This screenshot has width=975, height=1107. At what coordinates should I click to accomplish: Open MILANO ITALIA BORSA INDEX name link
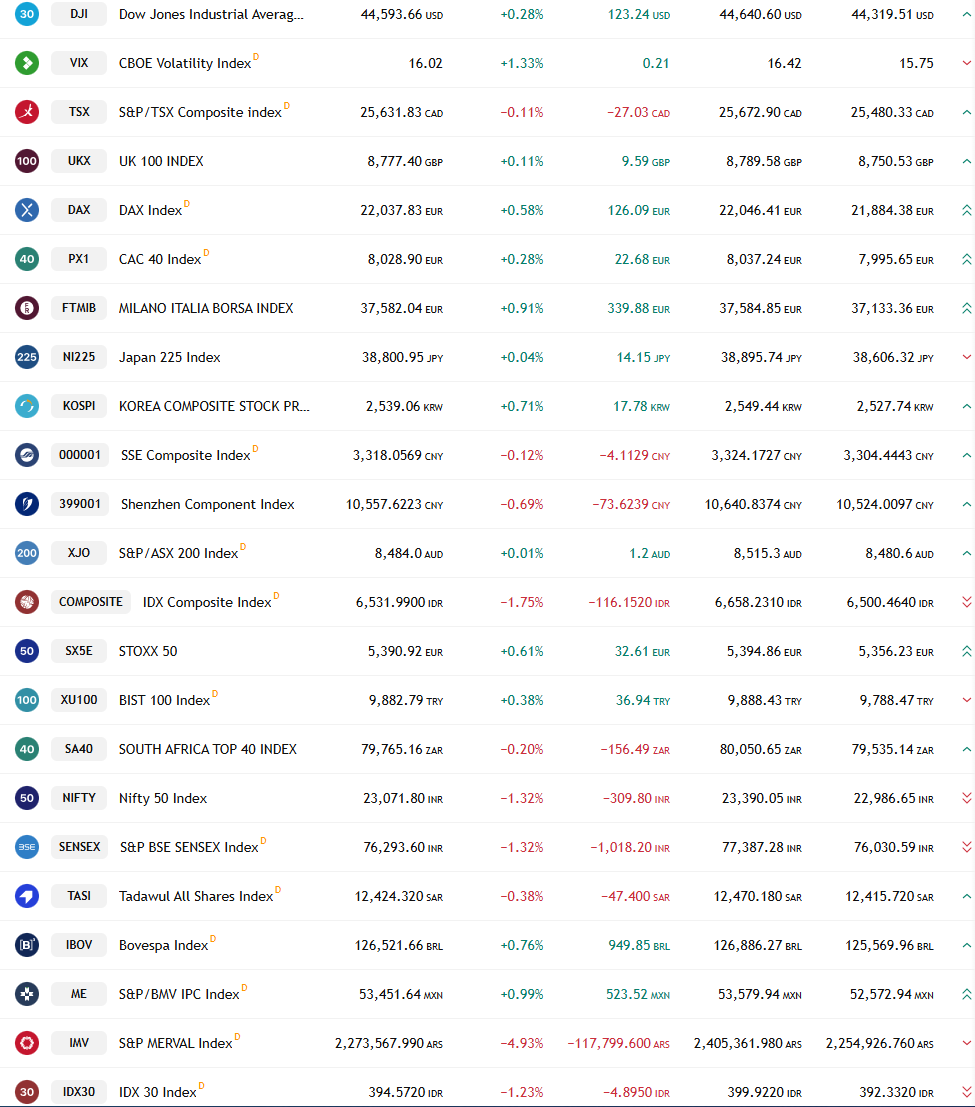pos(206,308)
